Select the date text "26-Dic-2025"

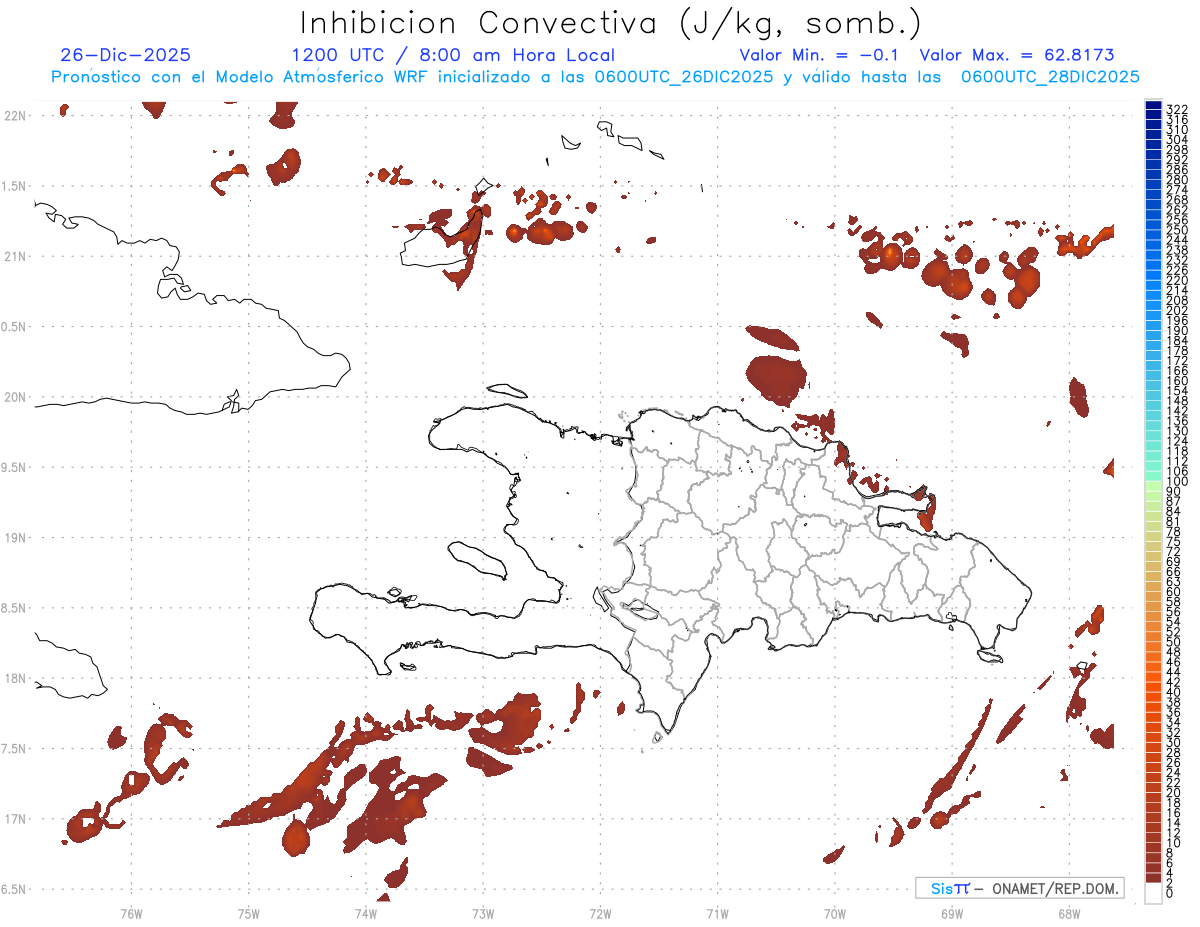click(x=125, y=55)
